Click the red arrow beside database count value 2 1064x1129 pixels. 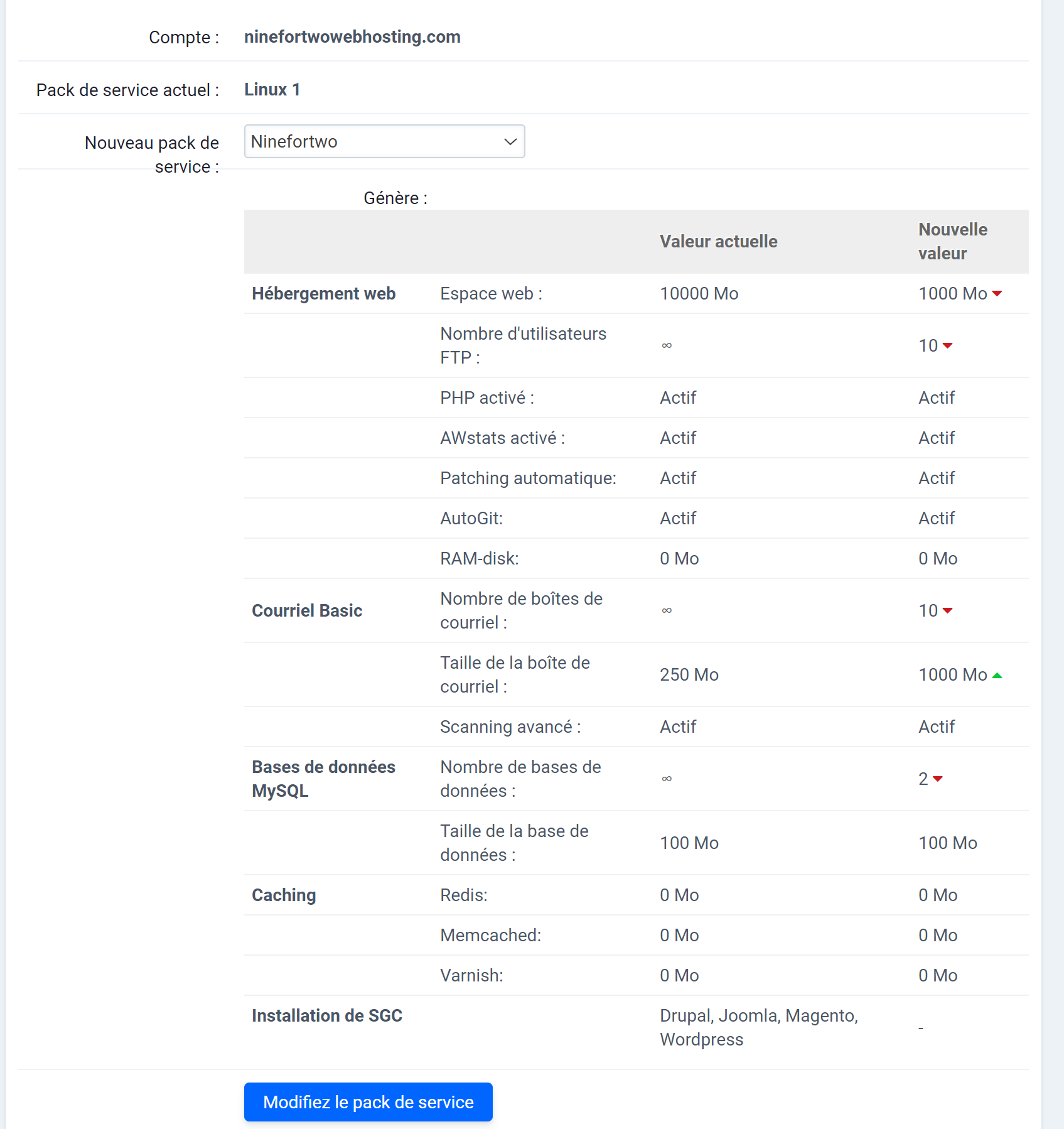[x=939, y=779]
